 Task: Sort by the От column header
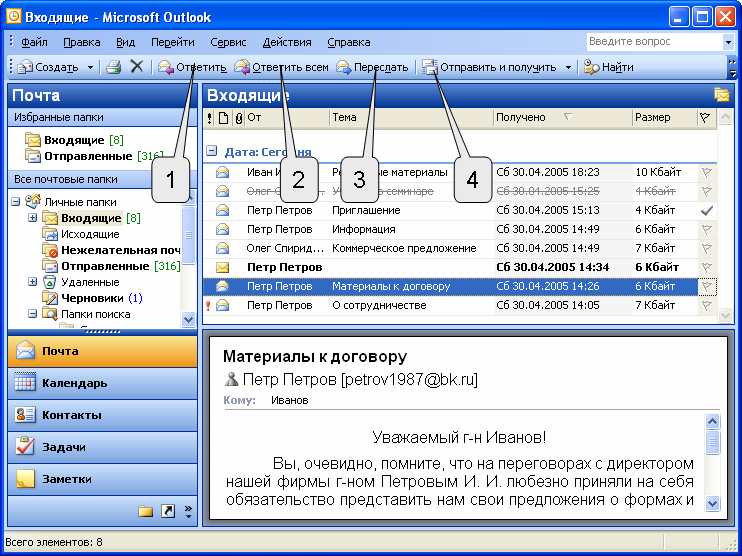tap(287, 117)
